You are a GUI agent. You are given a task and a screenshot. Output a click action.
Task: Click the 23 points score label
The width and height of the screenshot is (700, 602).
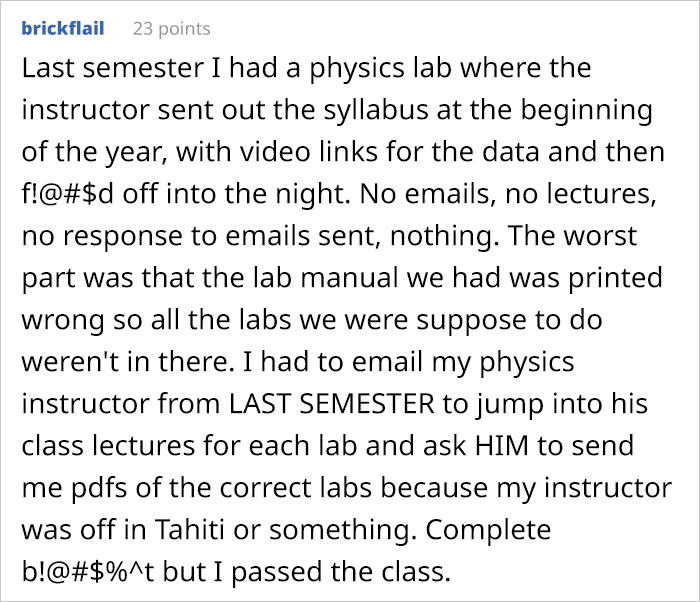point(173,29)
